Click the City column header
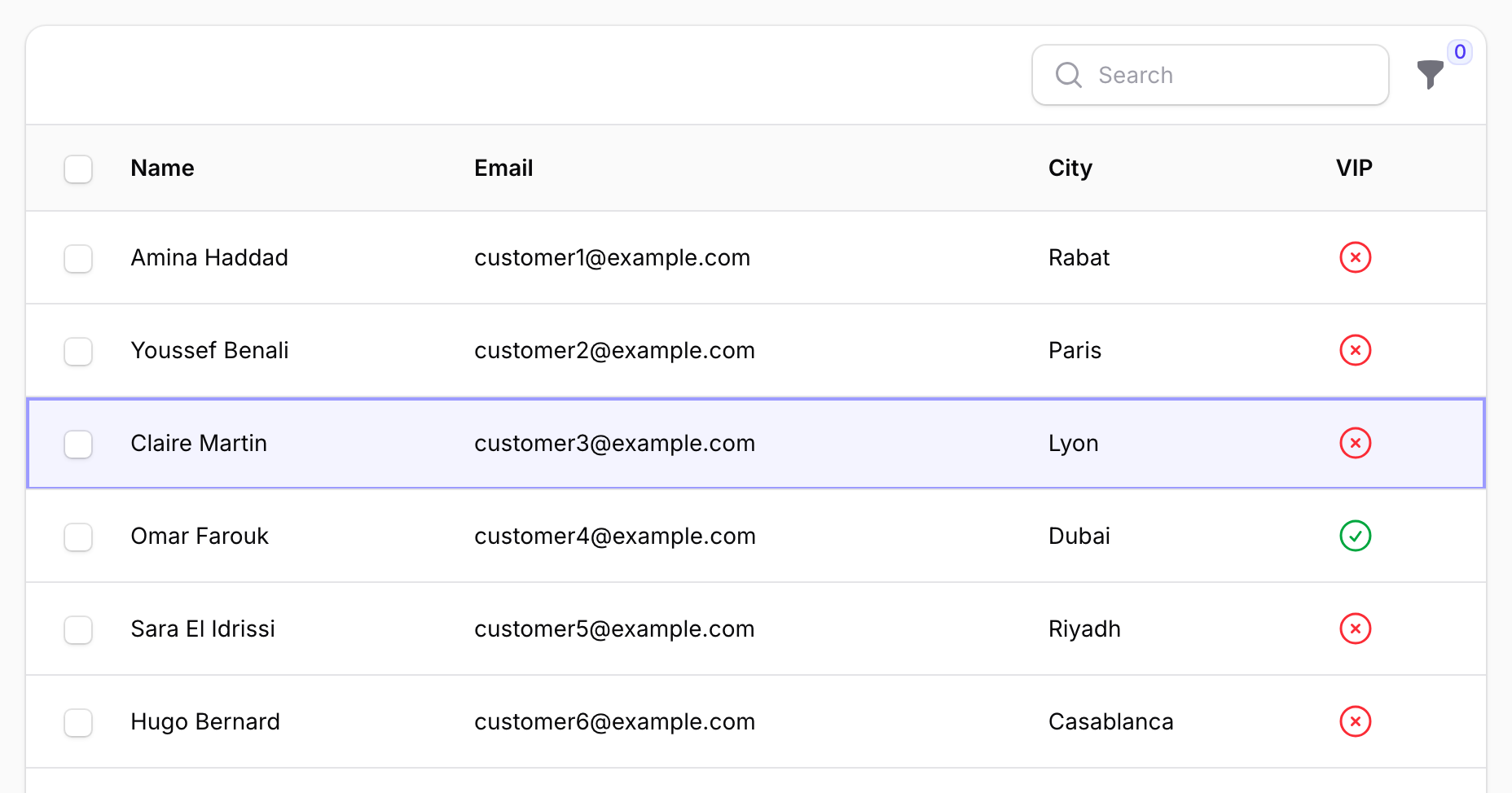Viewport: 1512px width, 793px height. click(1070, 168)
